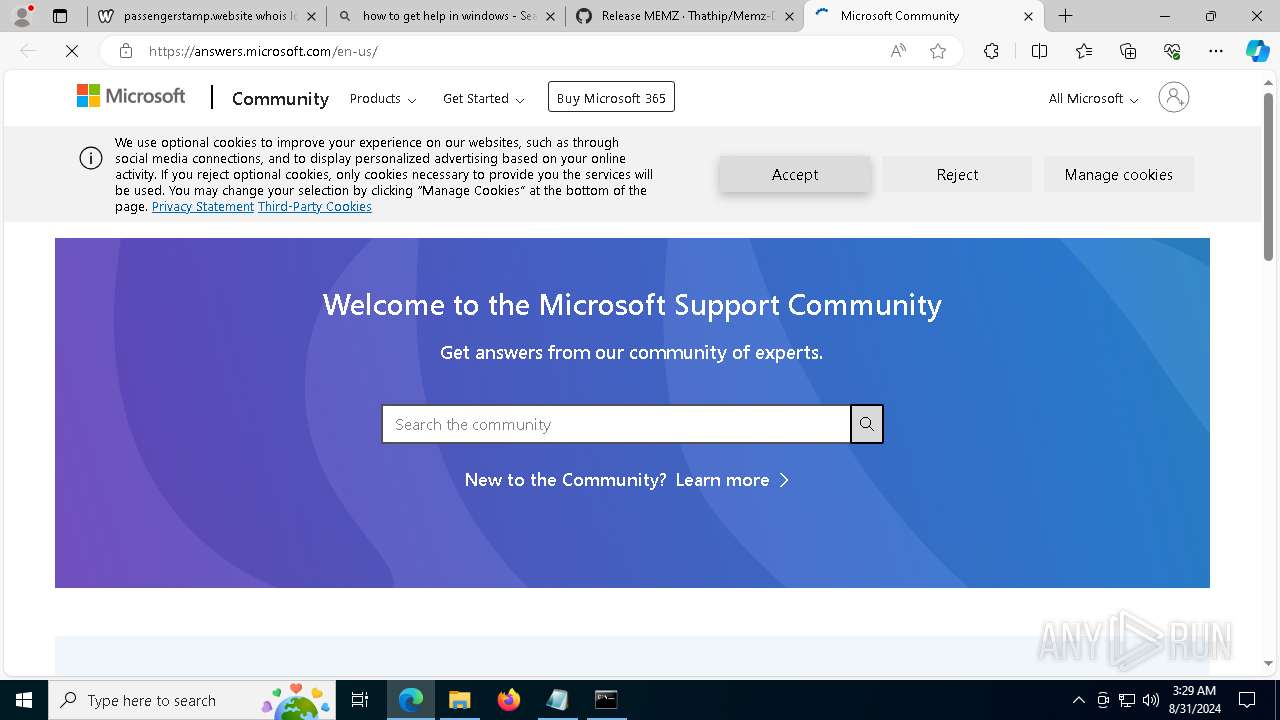Open the volume control tray icon
The width and height of the screenshot is (1280, 720).
click(x=1150, y=700)
